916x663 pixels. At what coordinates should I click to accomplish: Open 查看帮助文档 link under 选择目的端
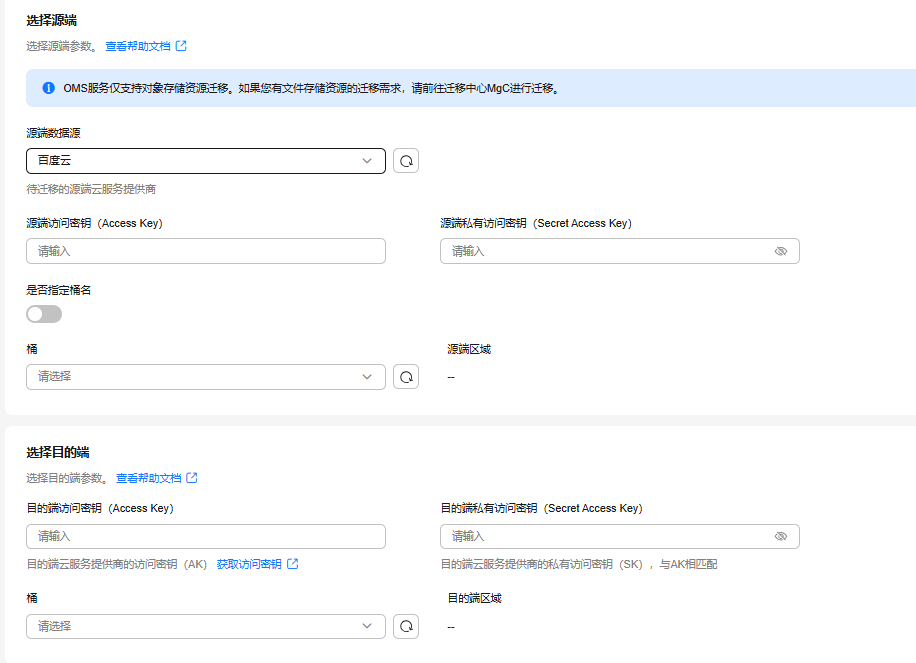148,478
